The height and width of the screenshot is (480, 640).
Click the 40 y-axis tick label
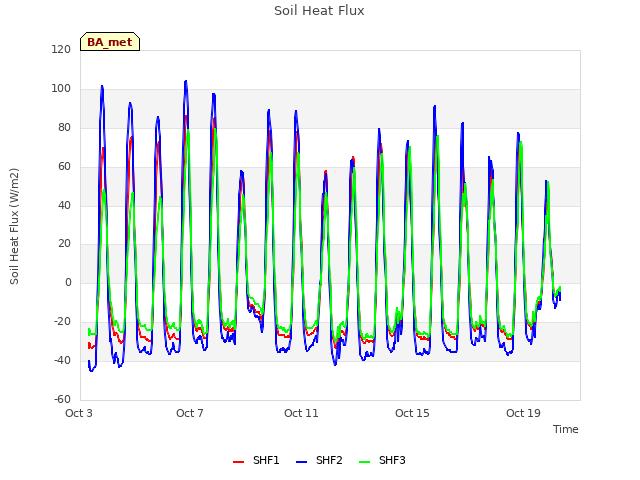(x=64, y=205)
